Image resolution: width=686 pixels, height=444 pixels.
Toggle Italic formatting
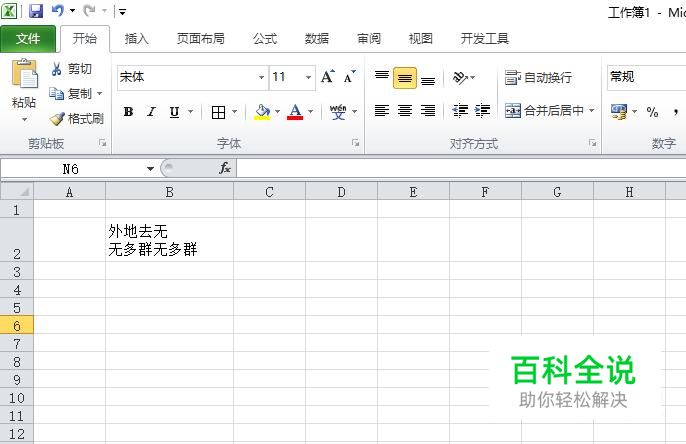(x=151, y=112)
